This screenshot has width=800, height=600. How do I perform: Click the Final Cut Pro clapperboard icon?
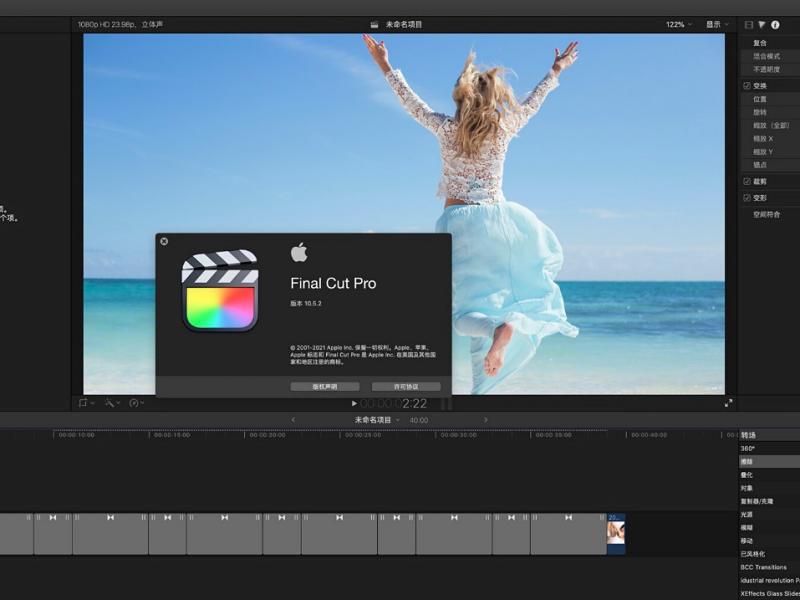220,290
